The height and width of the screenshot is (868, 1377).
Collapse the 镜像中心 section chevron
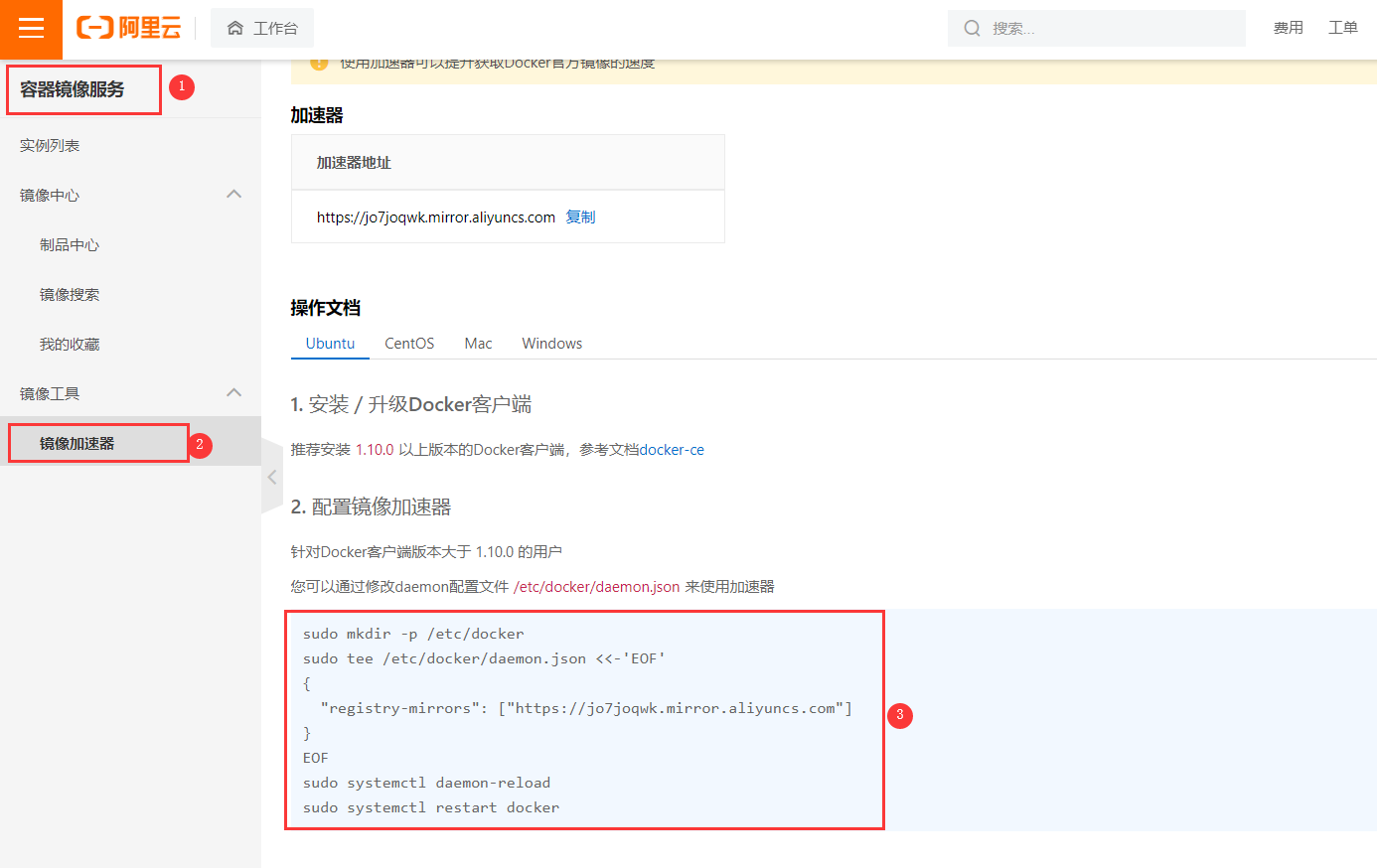pyautogui.click(x=234, y=194)
